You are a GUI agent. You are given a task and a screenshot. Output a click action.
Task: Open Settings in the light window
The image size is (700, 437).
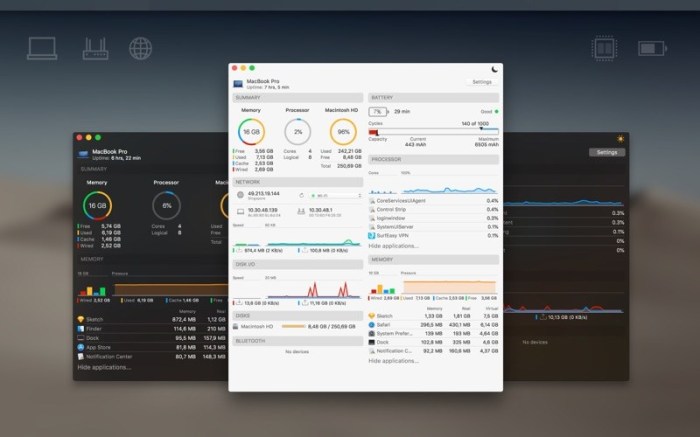click(x=482, y=82)
